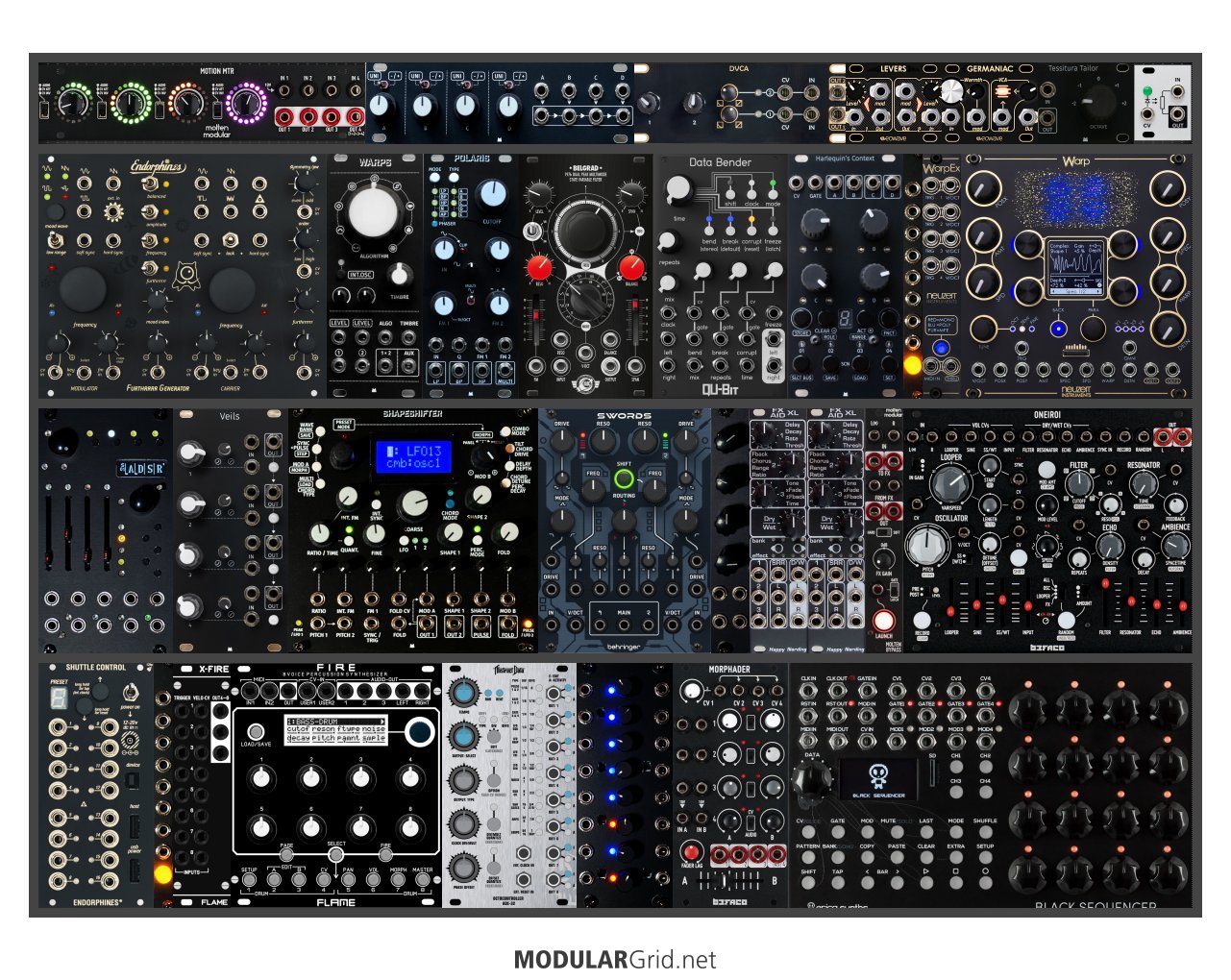The width and height of the screenshot is (1231, 980).
Task: Click the Data encoder knob on Black Sequencer
Action: (809, 779)
